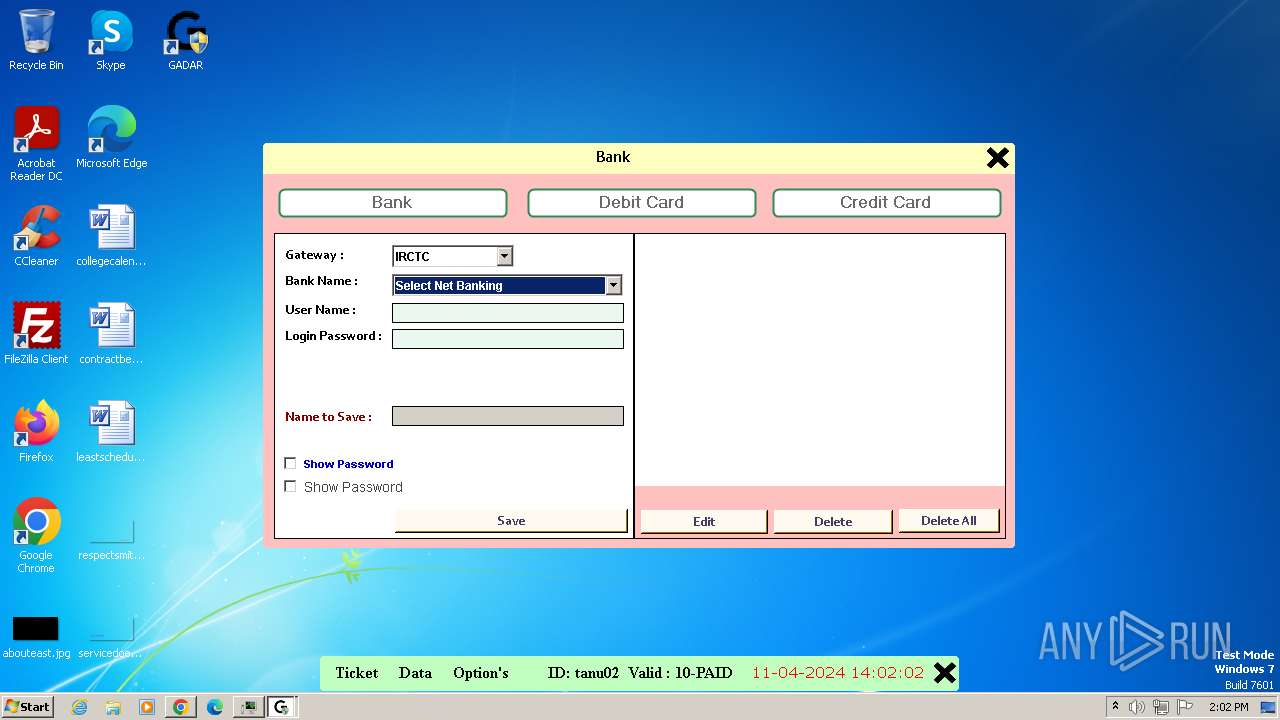The image size is (1280, 720).
Task: Open CCleaner desktop shortcut
Action: pos(36,236)
